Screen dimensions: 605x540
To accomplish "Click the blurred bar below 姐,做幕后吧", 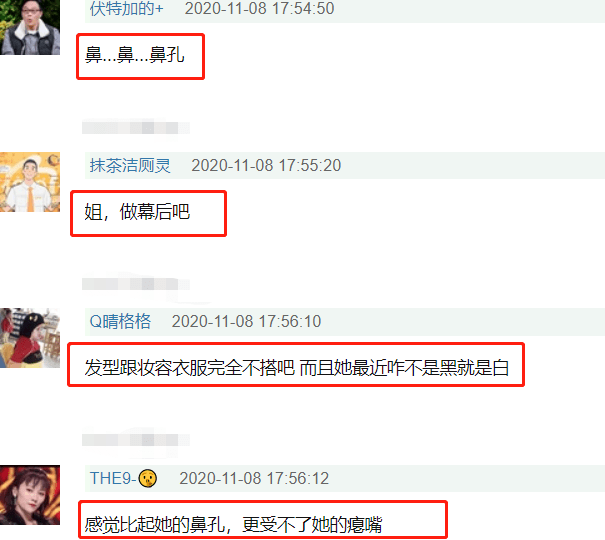I will 136,284.
